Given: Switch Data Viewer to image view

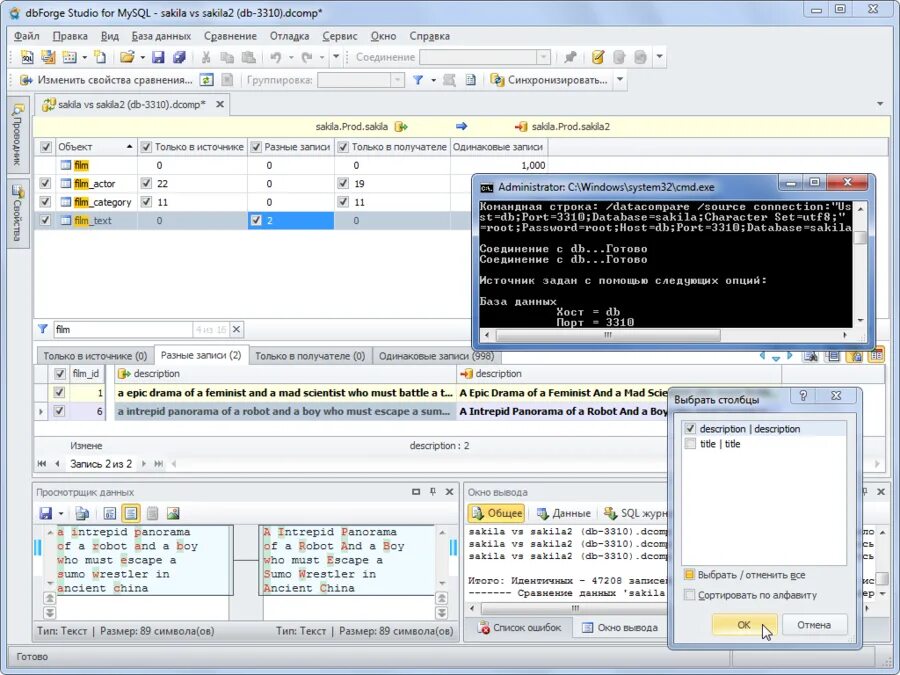Looking at the screenshot, I should 173,513.
